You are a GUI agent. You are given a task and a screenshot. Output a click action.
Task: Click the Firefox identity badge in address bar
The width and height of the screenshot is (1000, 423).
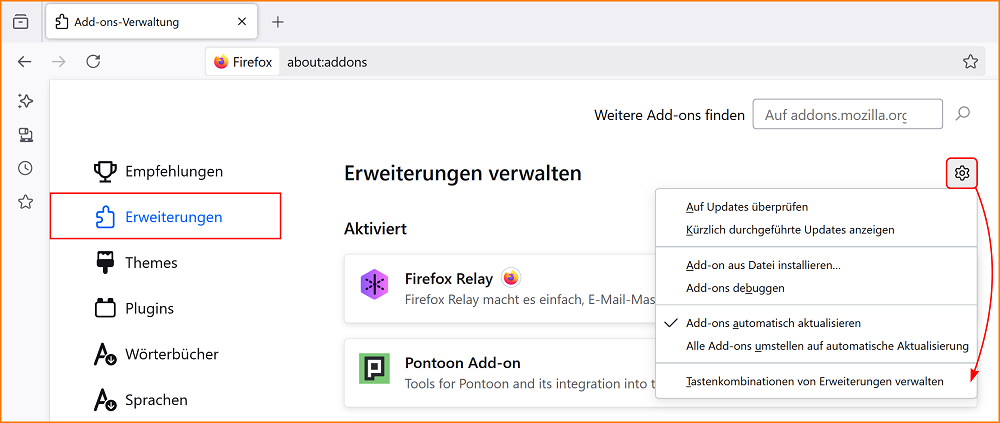click(243, 62)
